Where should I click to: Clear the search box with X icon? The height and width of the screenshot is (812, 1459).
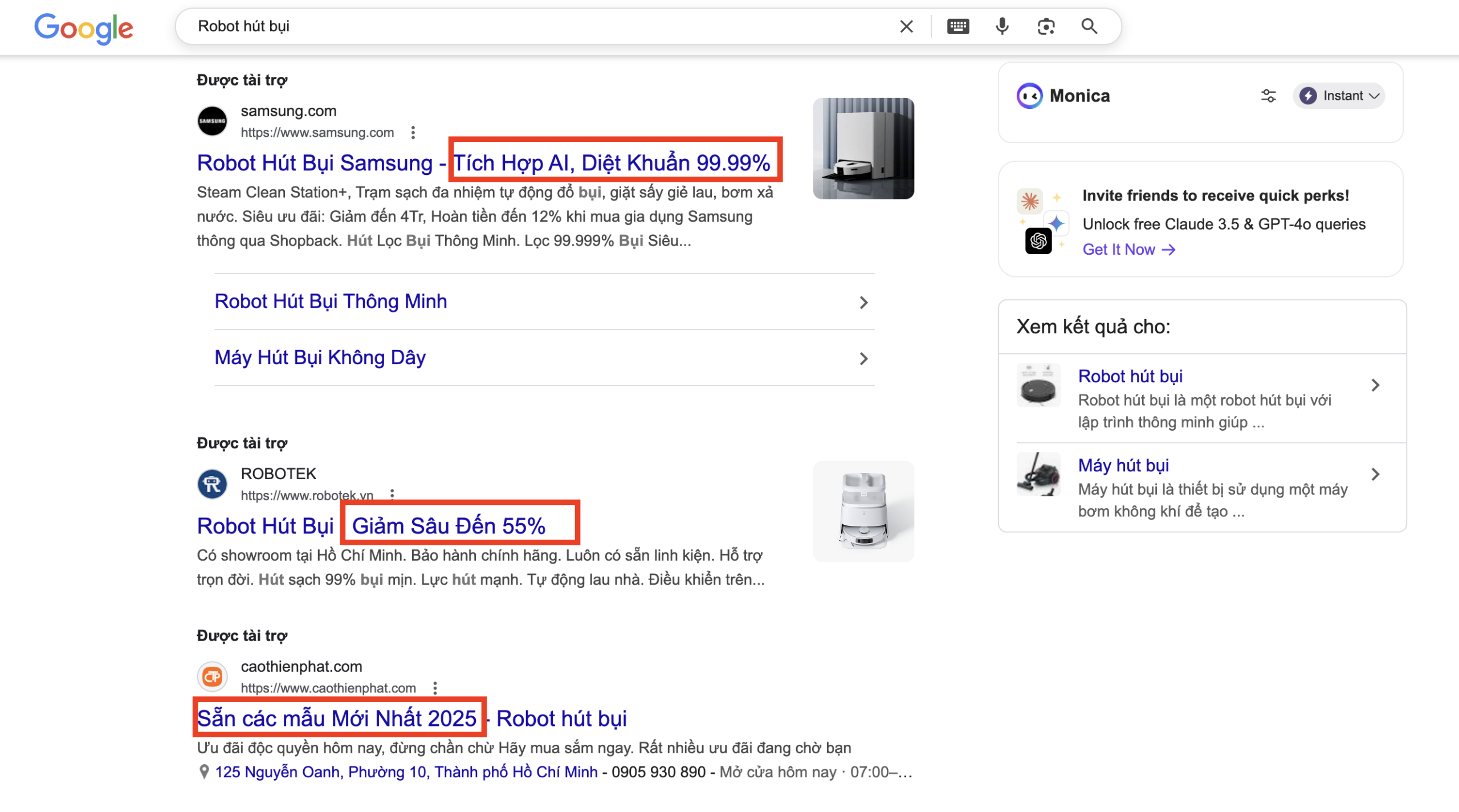coord(906,26)
